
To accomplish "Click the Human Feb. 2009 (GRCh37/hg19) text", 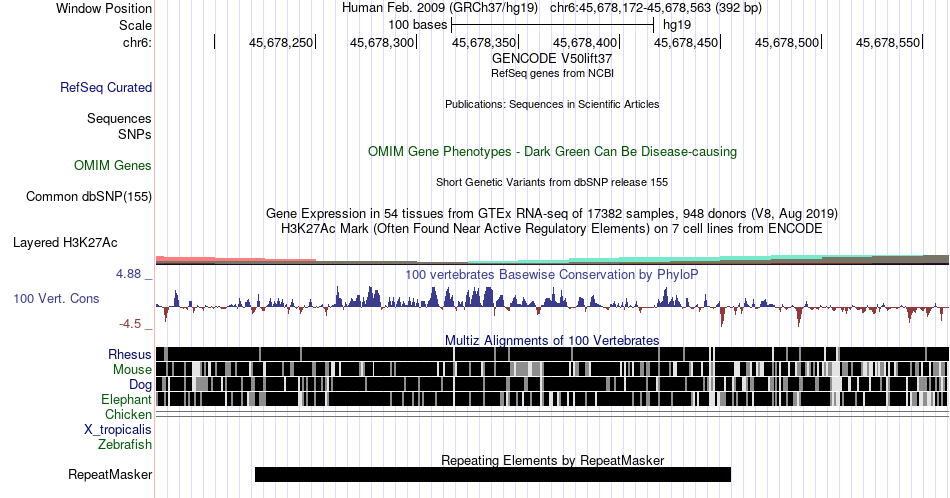I will tap(440, 8).
